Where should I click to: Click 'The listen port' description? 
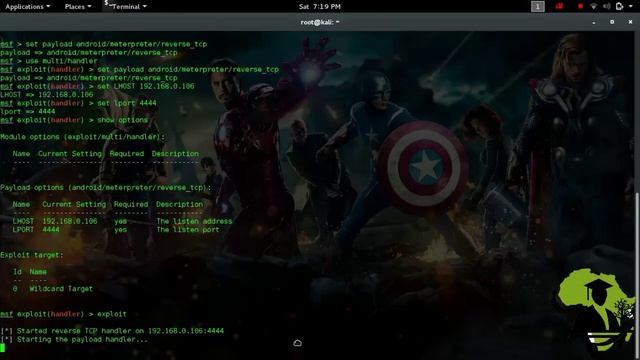point(188,230)
